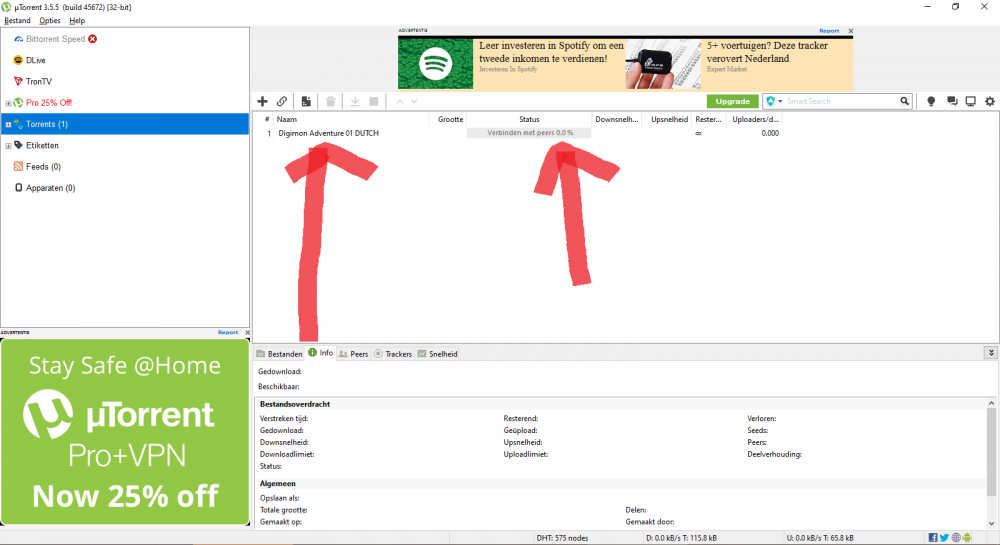The image size is (1000, 545).
Task: Open the search provider shield dropdown
Action: (774, 101)
